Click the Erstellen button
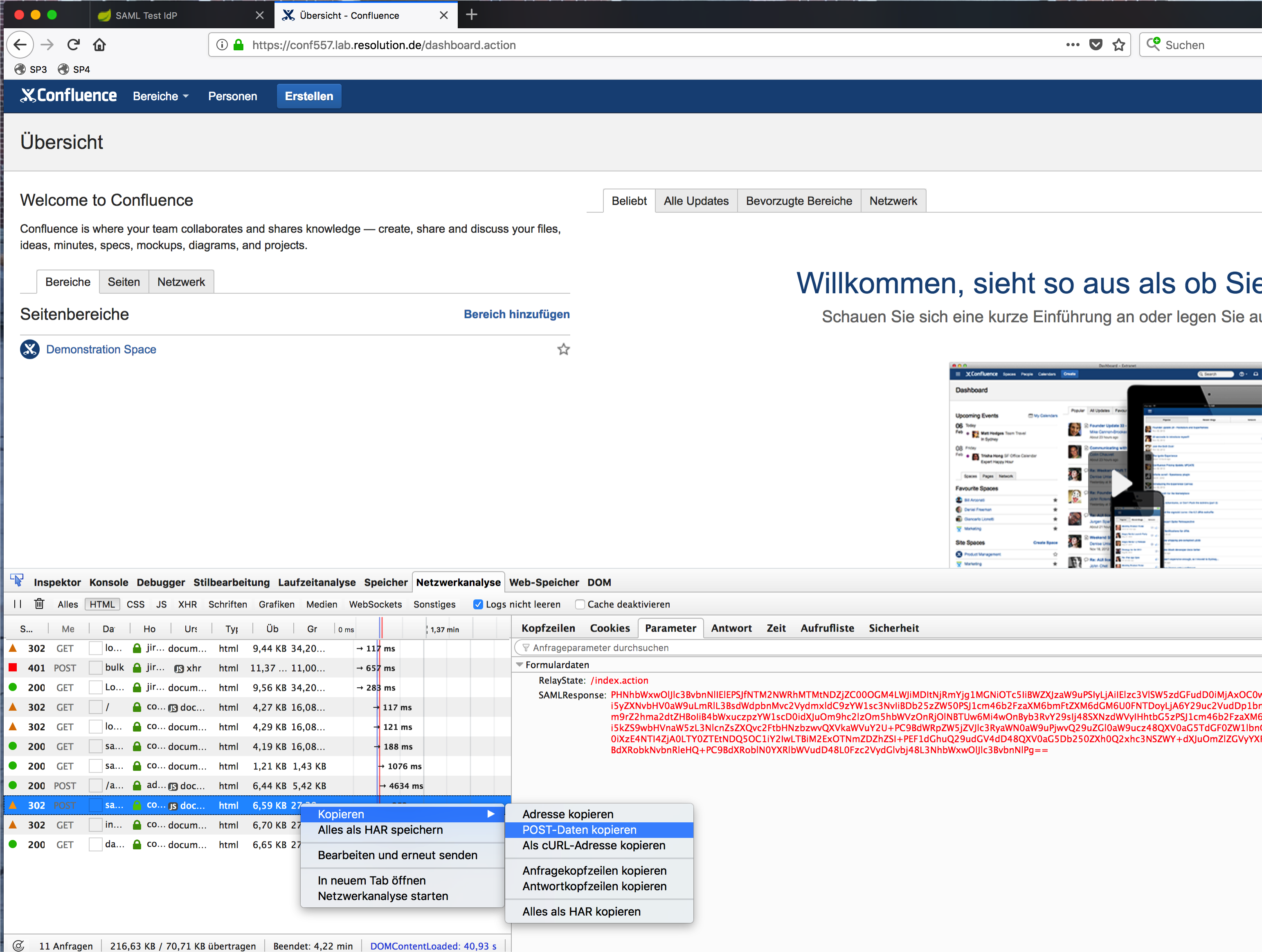This screenshot has width=1262, height=952. coord(309,96)
